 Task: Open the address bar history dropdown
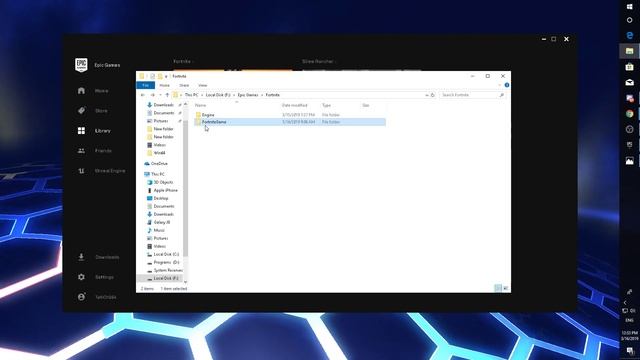427,95
